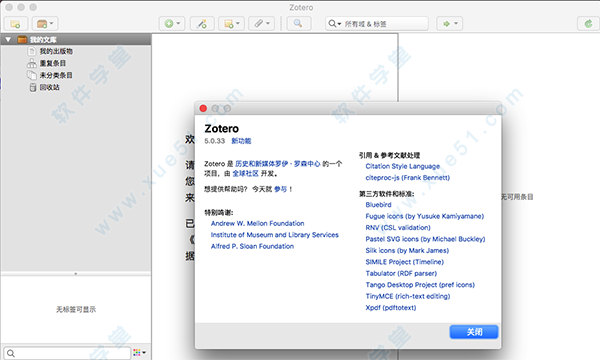Screen dimensions: 600x360
Task: Open TinyMCE (rich-text editing) link
Action: [x=408, y=296]
